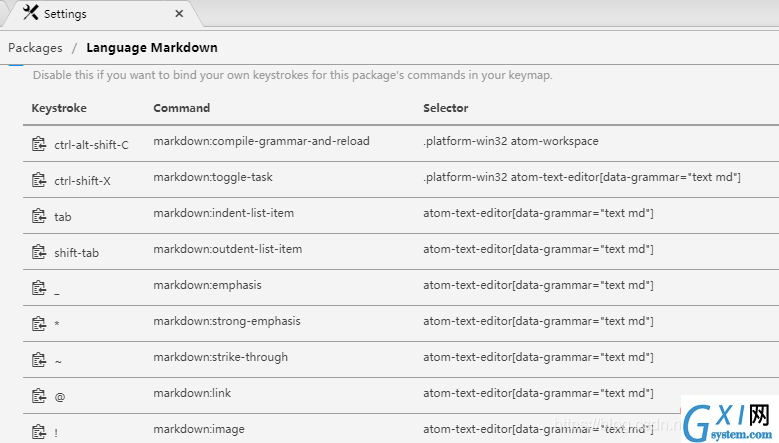Screen dimensions: 779x443
Task: Copy the shift-tab keybinding via clipboard icon
Action: 39,252
